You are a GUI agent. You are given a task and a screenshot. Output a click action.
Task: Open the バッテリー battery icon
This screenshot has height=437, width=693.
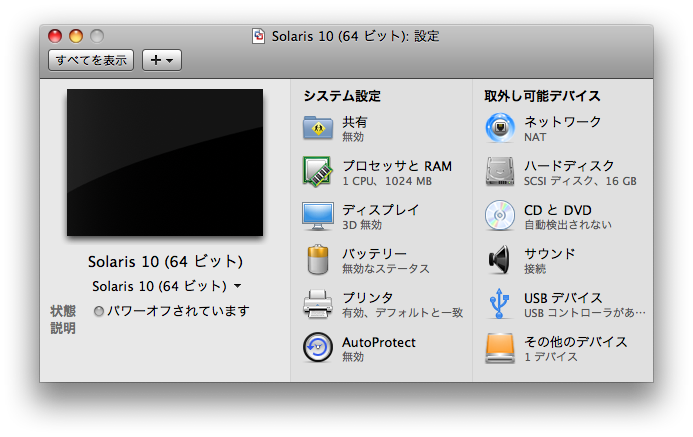tap(317, 259)
